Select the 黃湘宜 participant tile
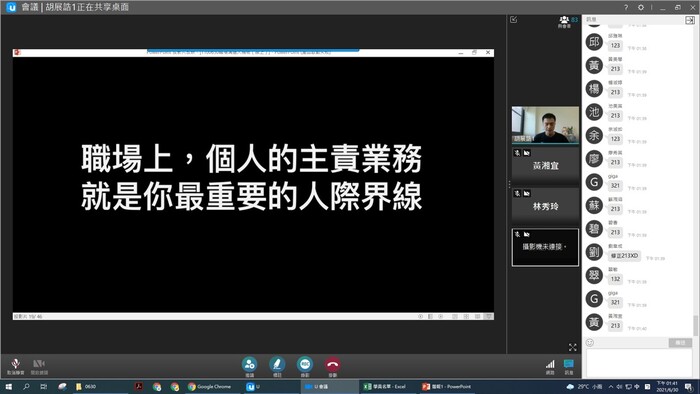Viewport: 700px width, 394px height. coord(545,165)
